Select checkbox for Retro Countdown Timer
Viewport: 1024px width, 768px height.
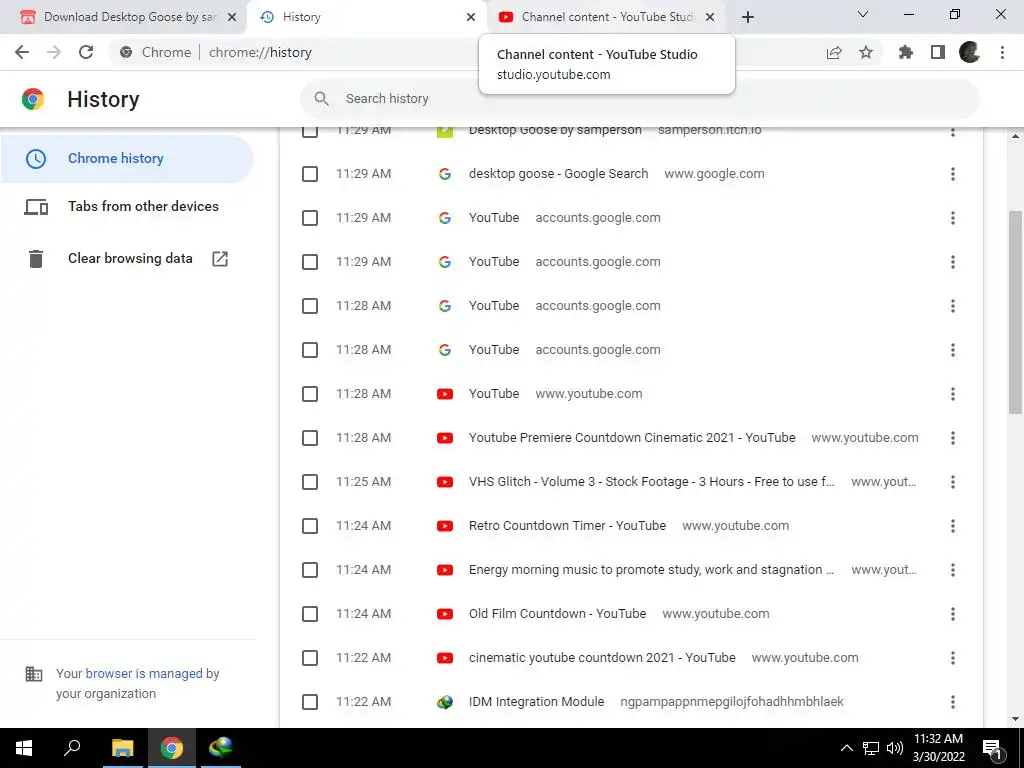(310, 526)
